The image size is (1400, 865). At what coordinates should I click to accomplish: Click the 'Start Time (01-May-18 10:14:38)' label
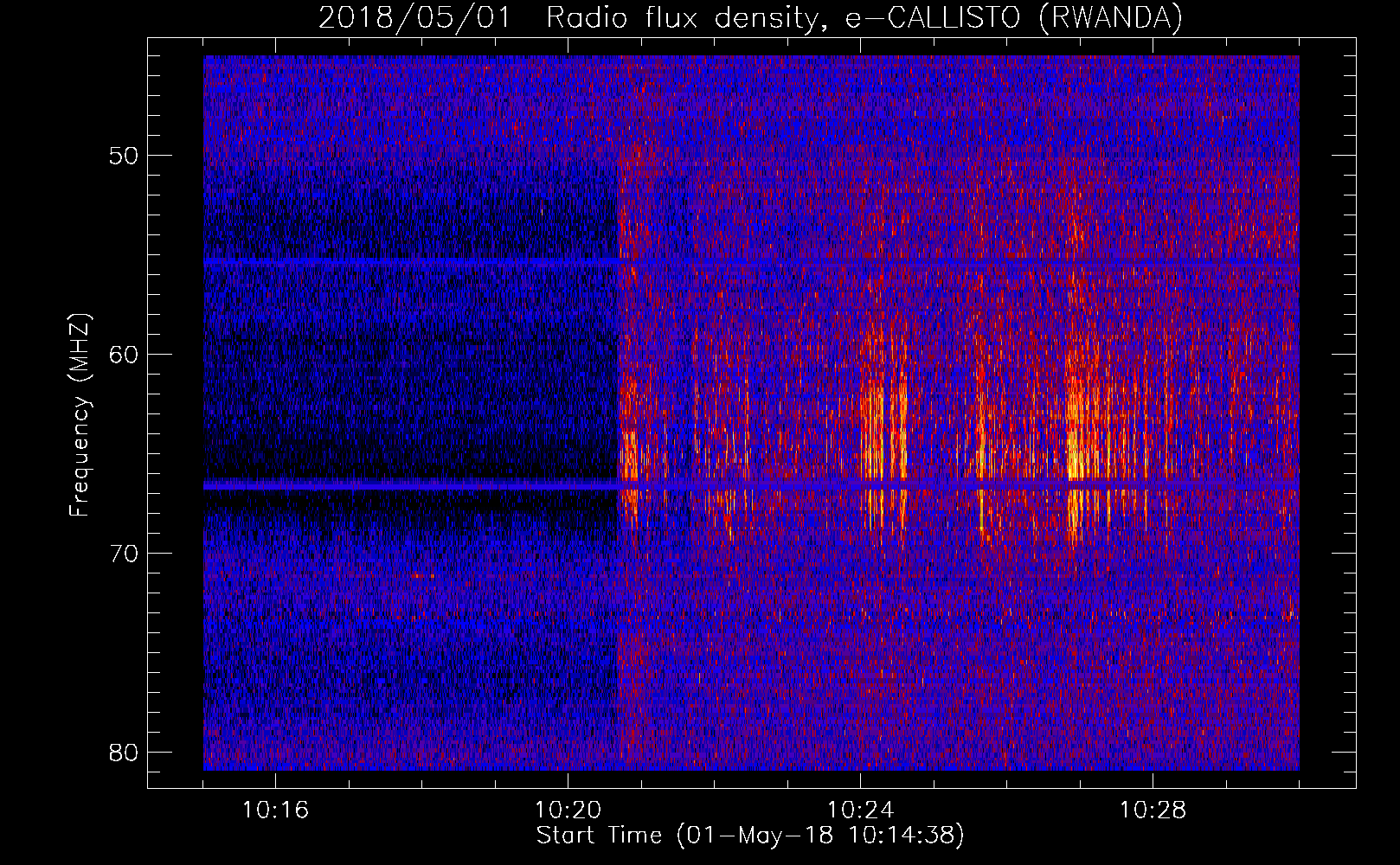[750, 836]
